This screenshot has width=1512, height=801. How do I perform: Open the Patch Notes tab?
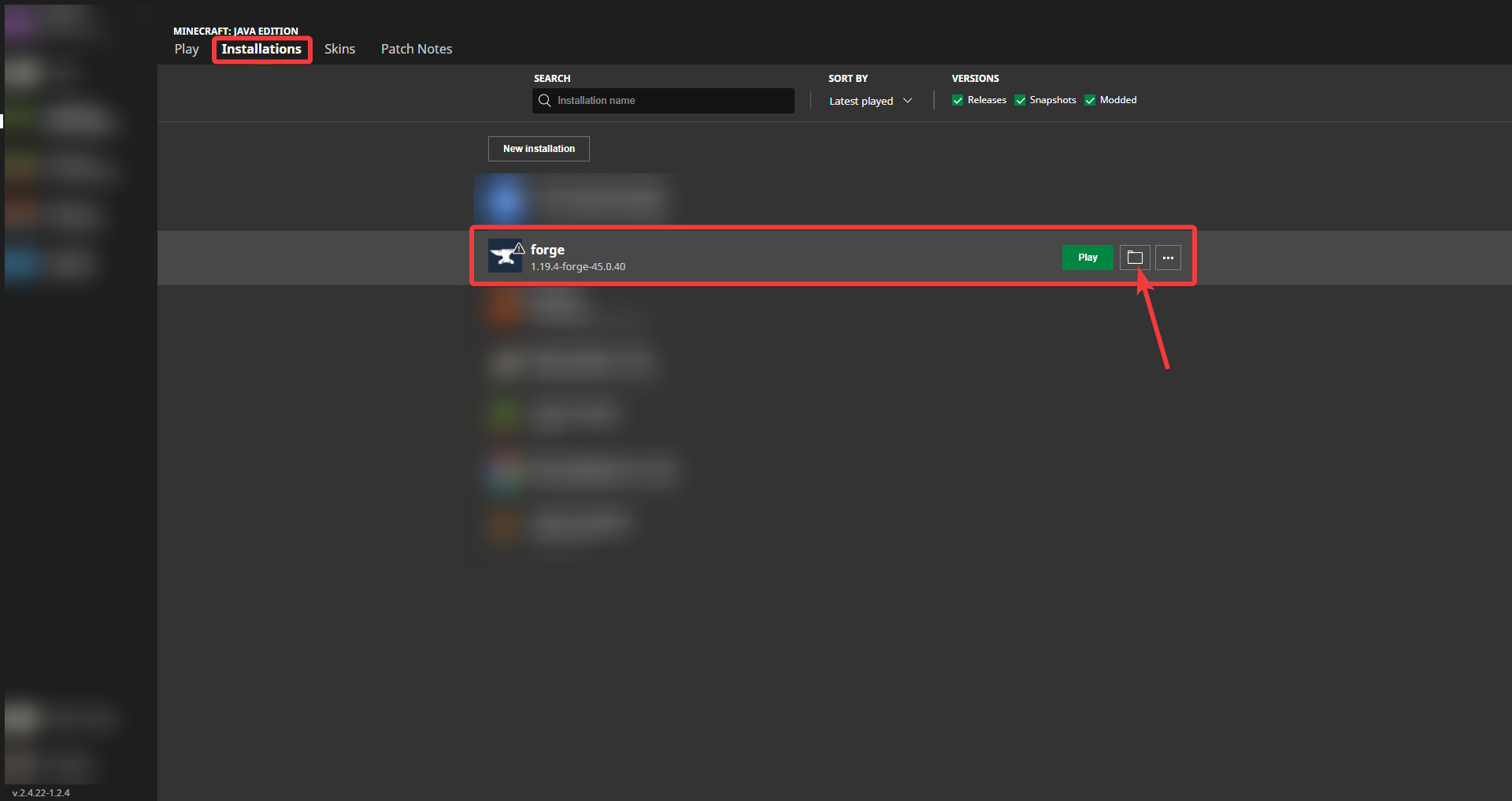(x=416, y=48)
